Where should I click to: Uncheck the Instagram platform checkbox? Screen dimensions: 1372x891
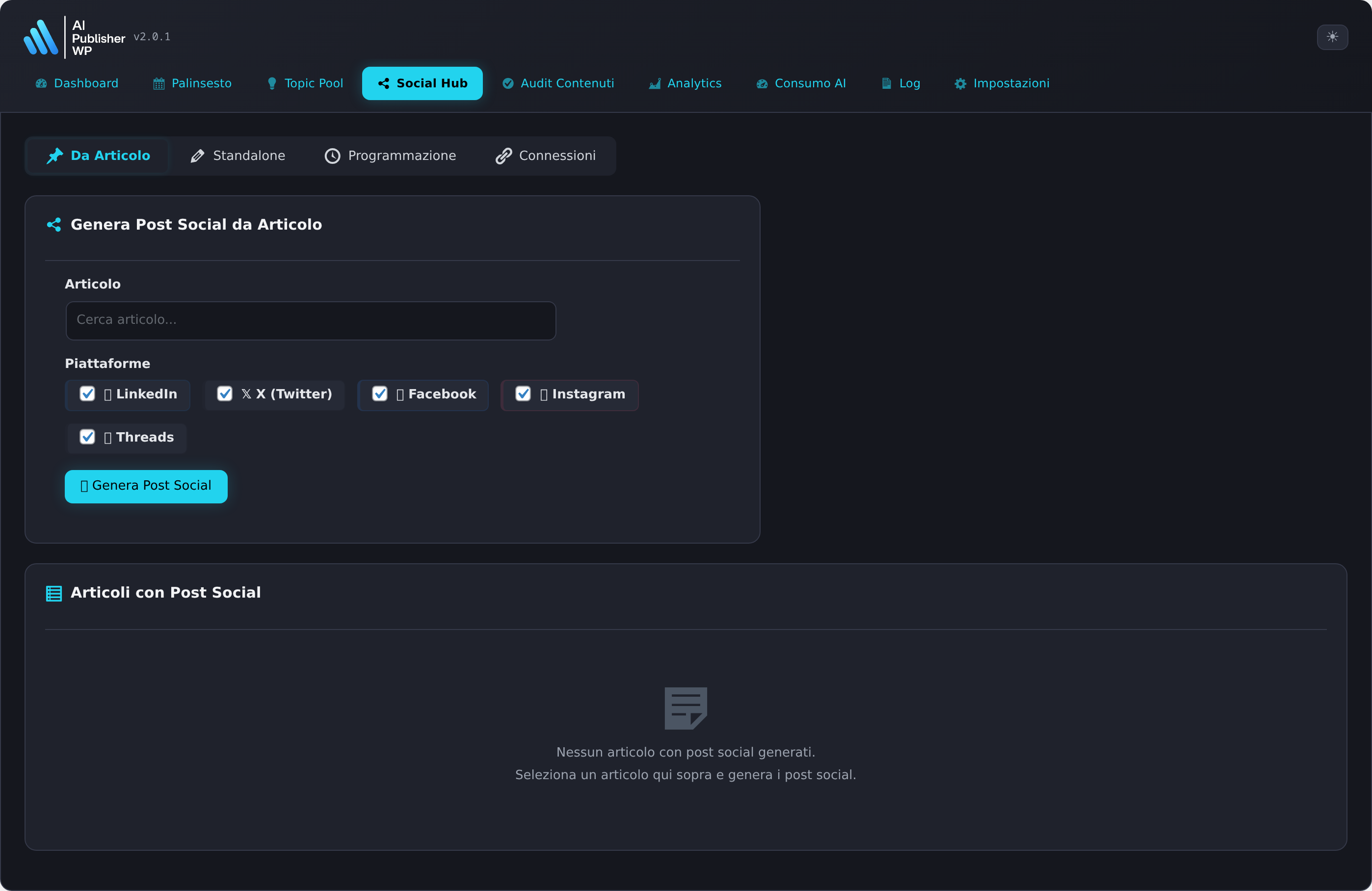tap(524, 394)
